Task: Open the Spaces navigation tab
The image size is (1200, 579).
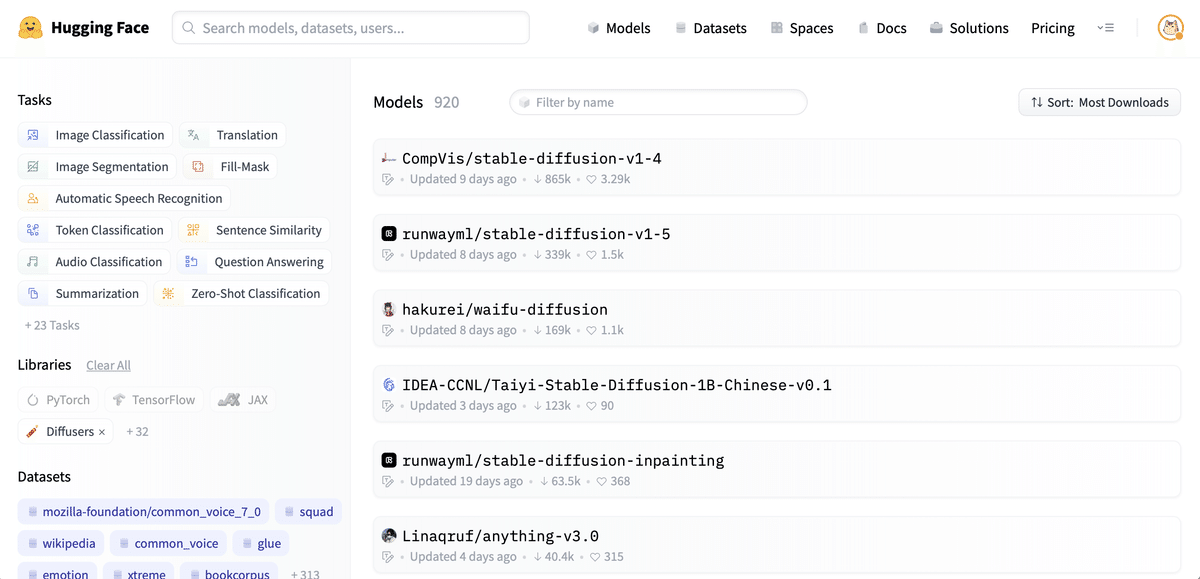Action: click(x=801, y=28)
